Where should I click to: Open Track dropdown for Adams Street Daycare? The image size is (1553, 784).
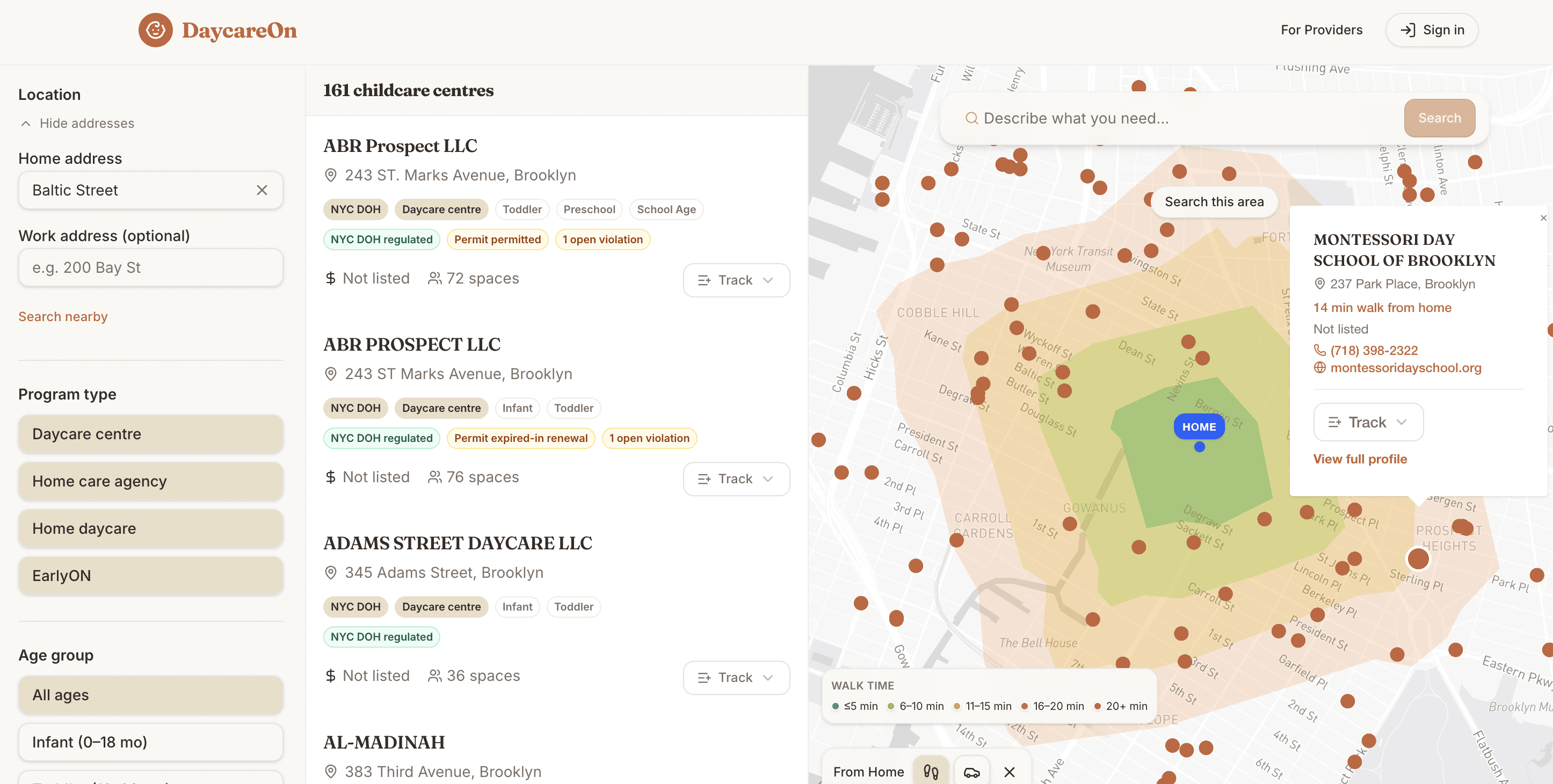point(736,677)
